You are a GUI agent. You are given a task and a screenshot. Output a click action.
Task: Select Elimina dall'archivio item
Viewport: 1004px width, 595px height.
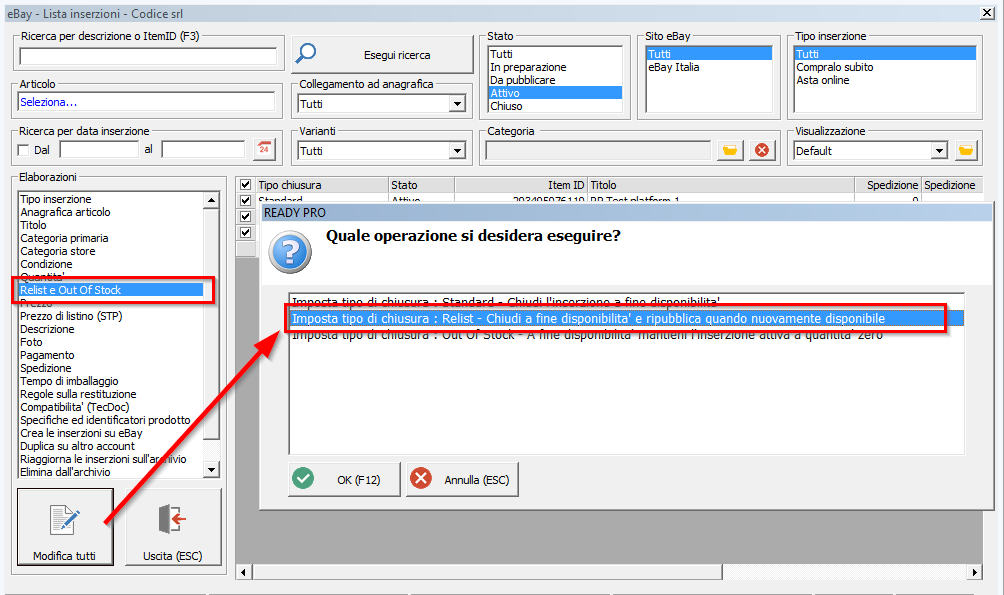[x=65, y=472]
